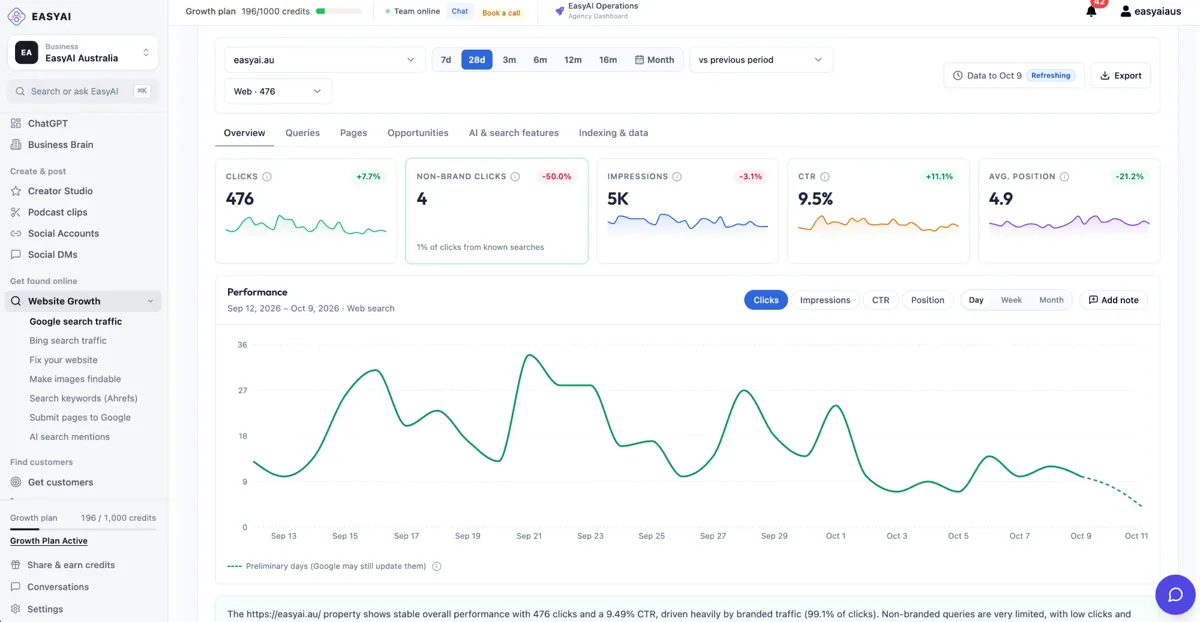Show info for Non-brand clicks metric

(516, 177)
